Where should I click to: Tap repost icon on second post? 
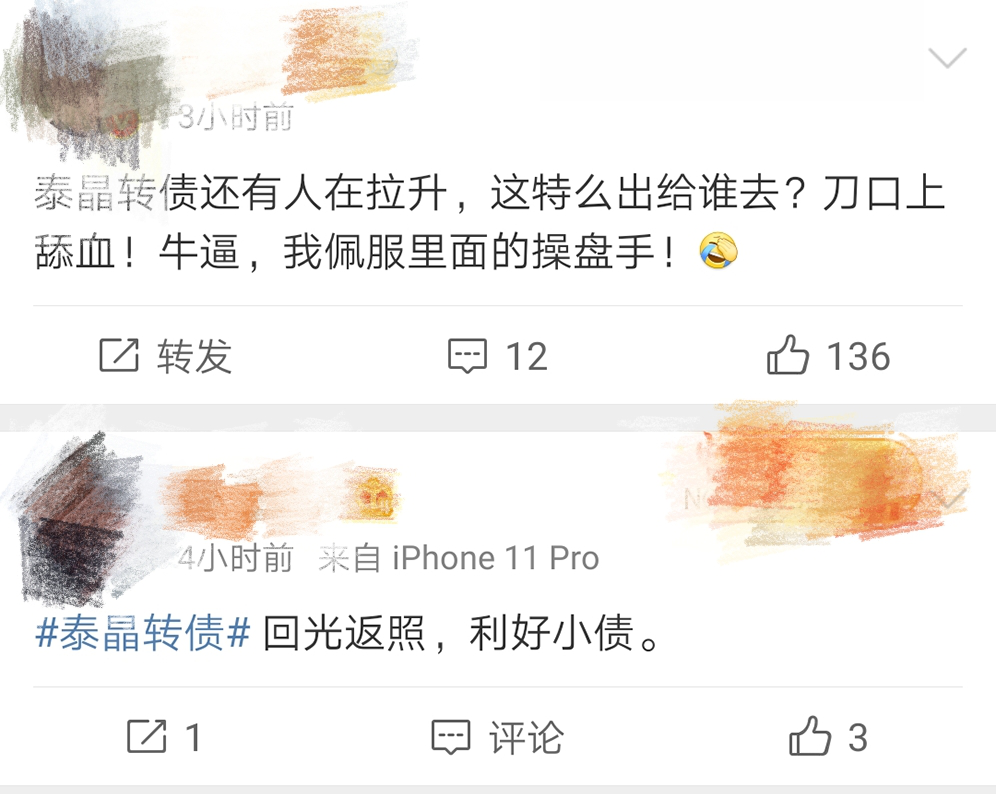coord(147,736)
